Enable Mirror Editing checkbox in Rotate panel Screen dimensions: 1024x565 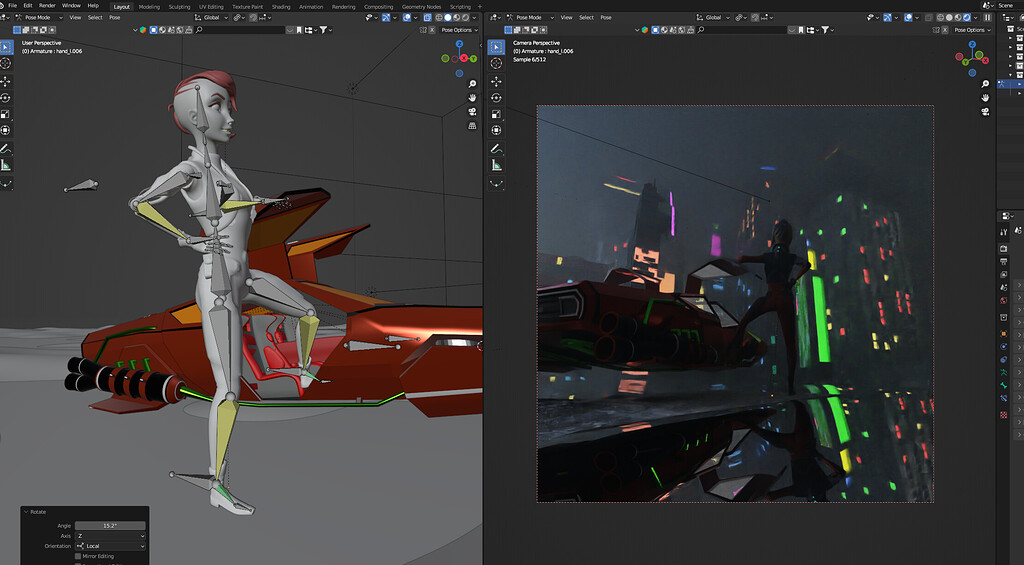click(x=78, y=556)
